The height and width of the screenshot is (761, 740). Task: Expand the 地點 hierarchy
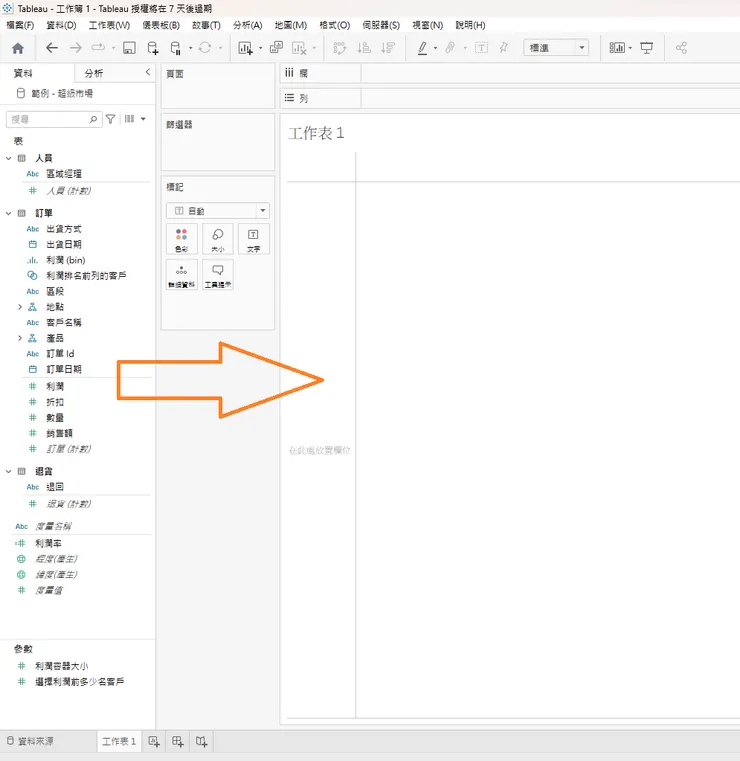click(x=20, y=307)
